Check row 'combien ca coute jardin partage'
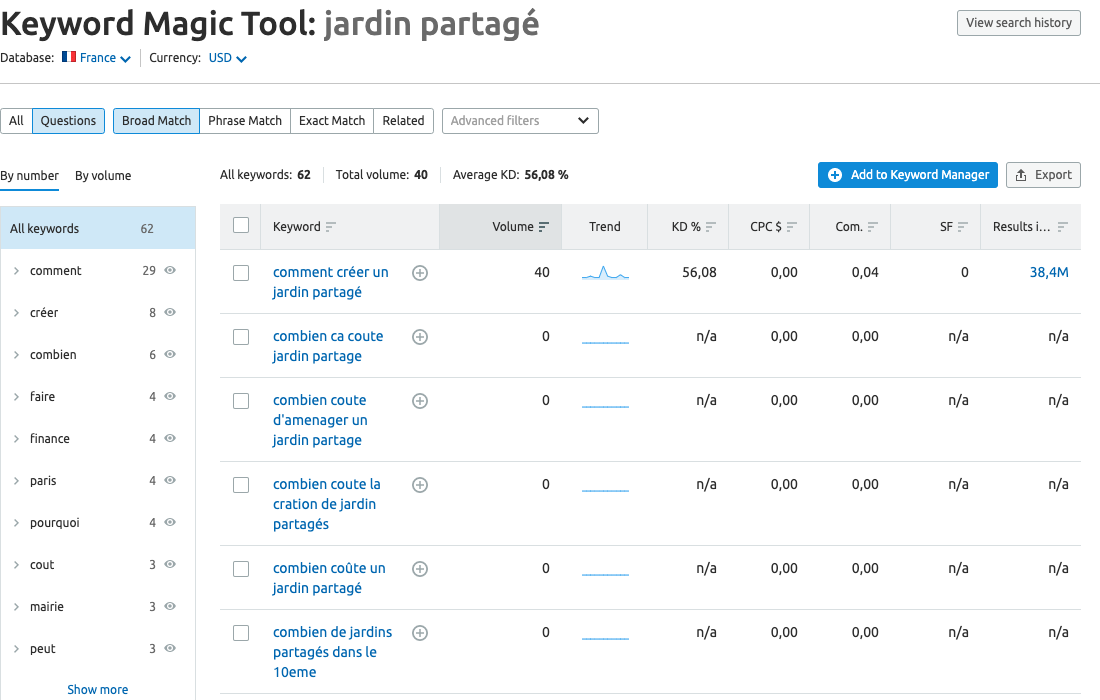 point(241,337)
